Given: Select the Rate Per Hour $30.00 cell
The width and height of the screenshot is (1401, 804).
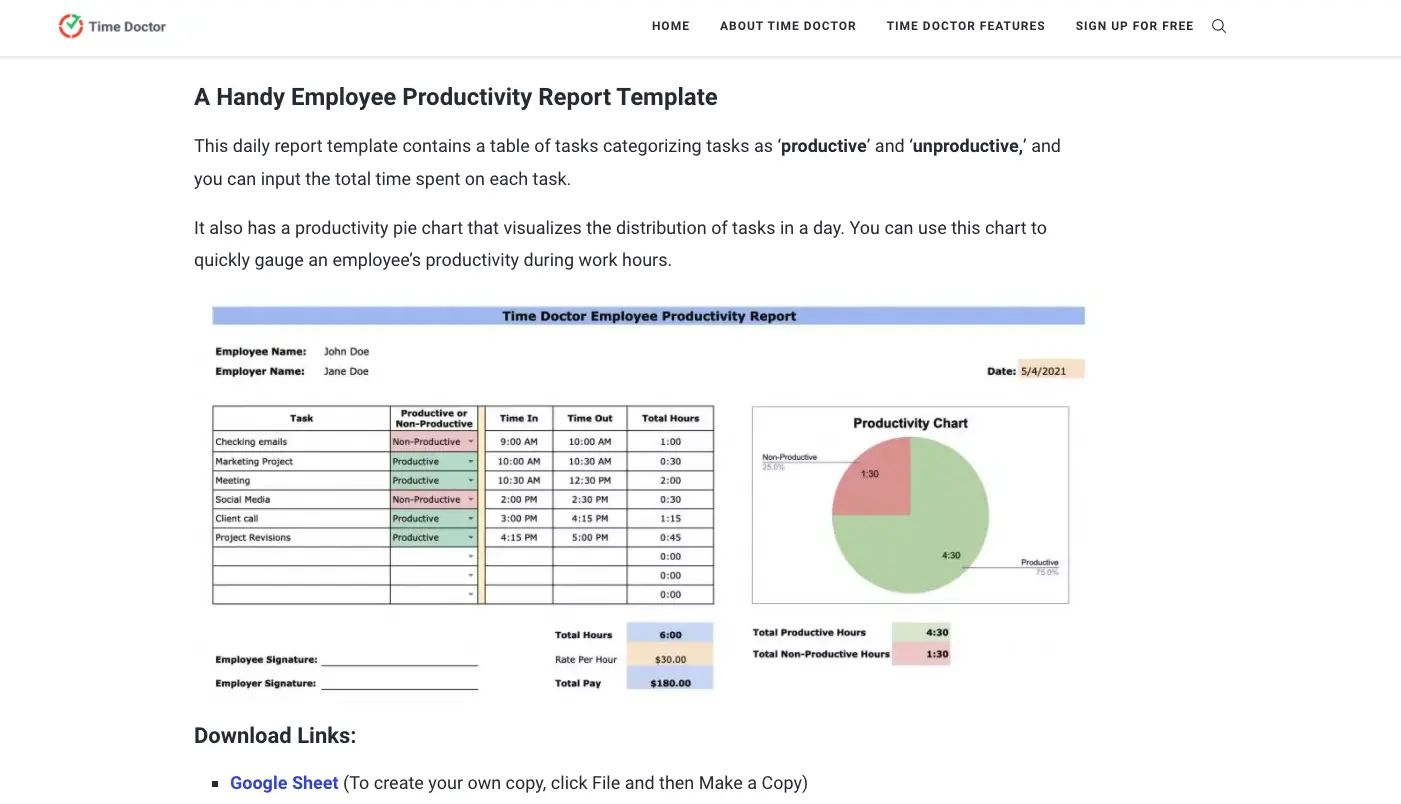Looking at the screenshot, I should (670, 658).
